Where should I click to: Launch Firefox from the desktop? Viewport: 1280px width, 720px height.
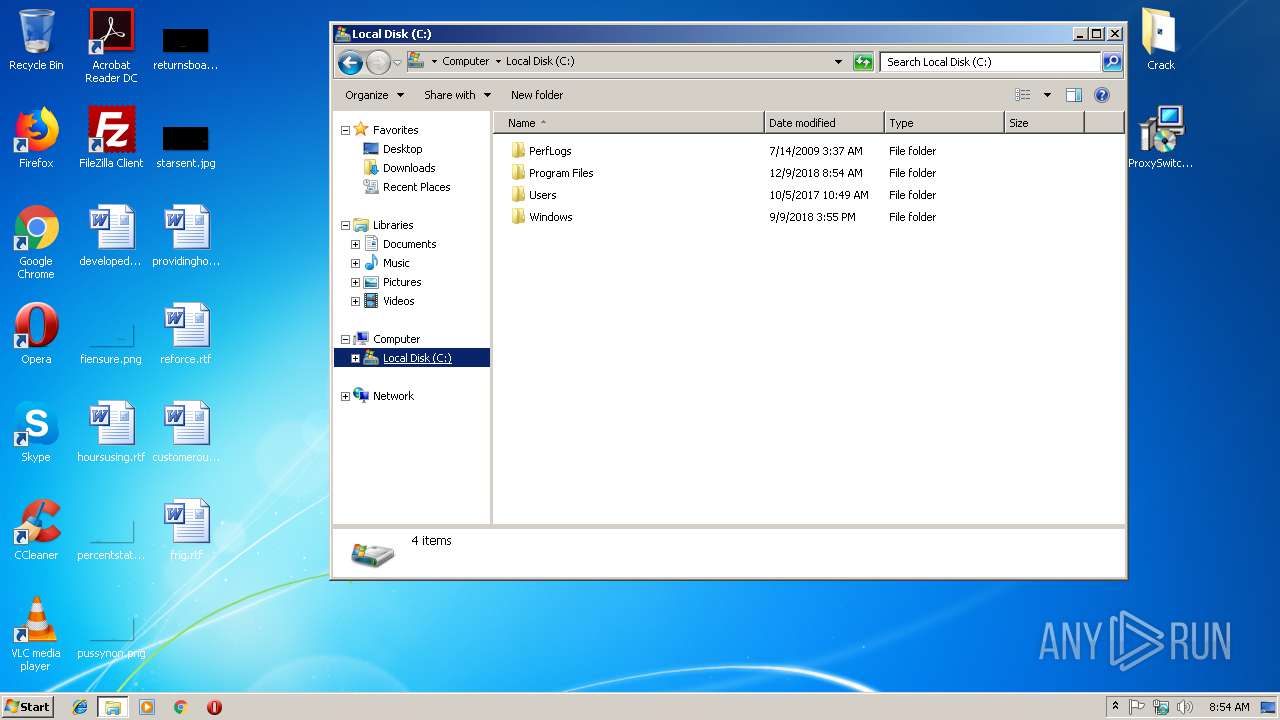(36, 138)
